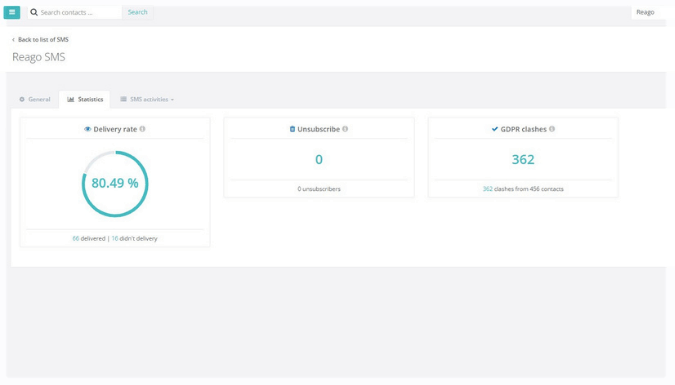Click the trash icon beside Unsubscribe
The image size is (675, 385).
pyautogui.click(x=292, y=129)
